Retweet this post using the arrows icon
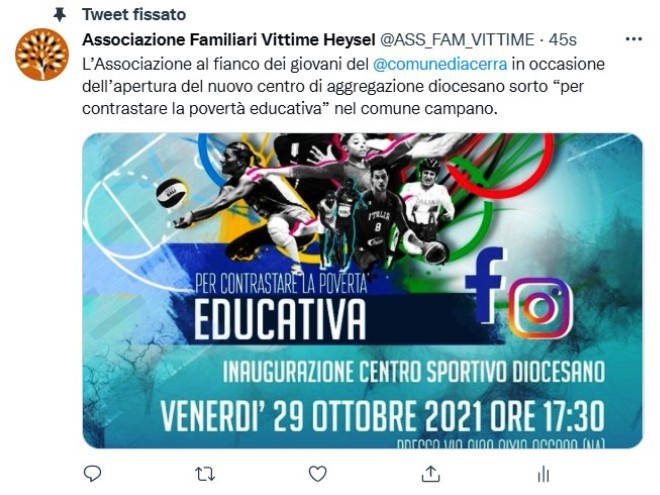The width and height of the screenshot is (660, 495). (x=205, y=474)
